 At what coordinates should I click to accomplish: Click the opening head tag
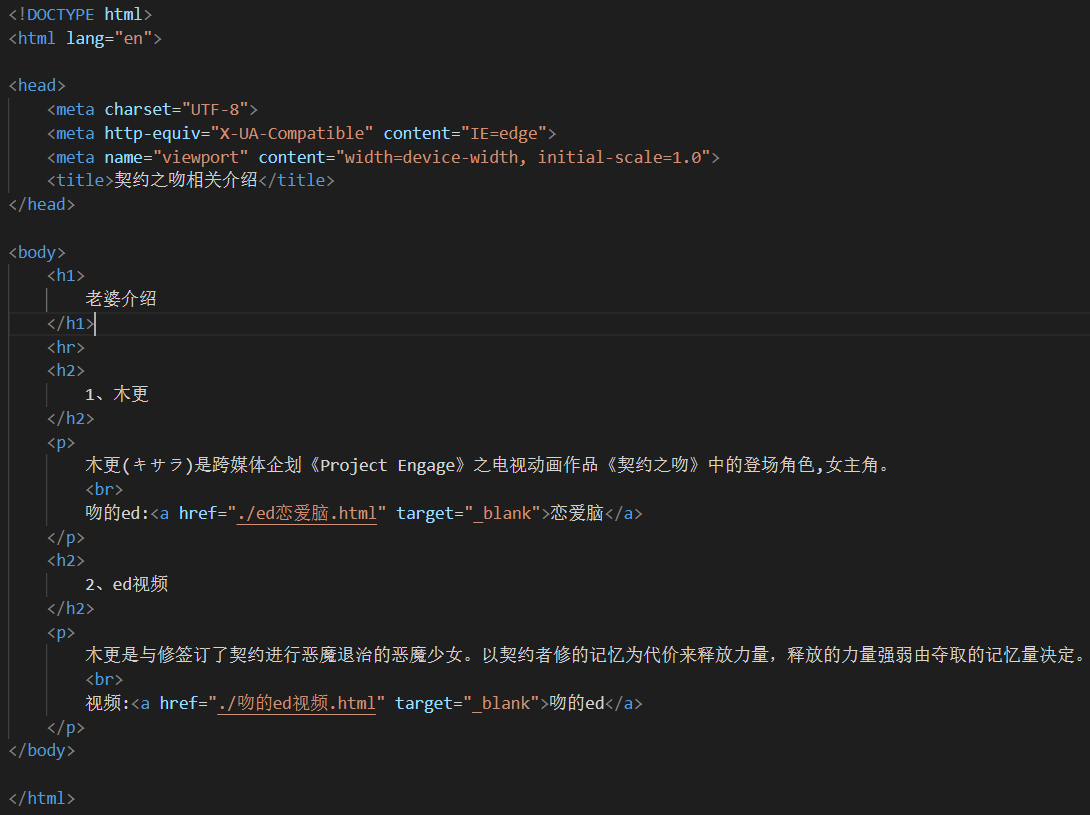point(37,86)
